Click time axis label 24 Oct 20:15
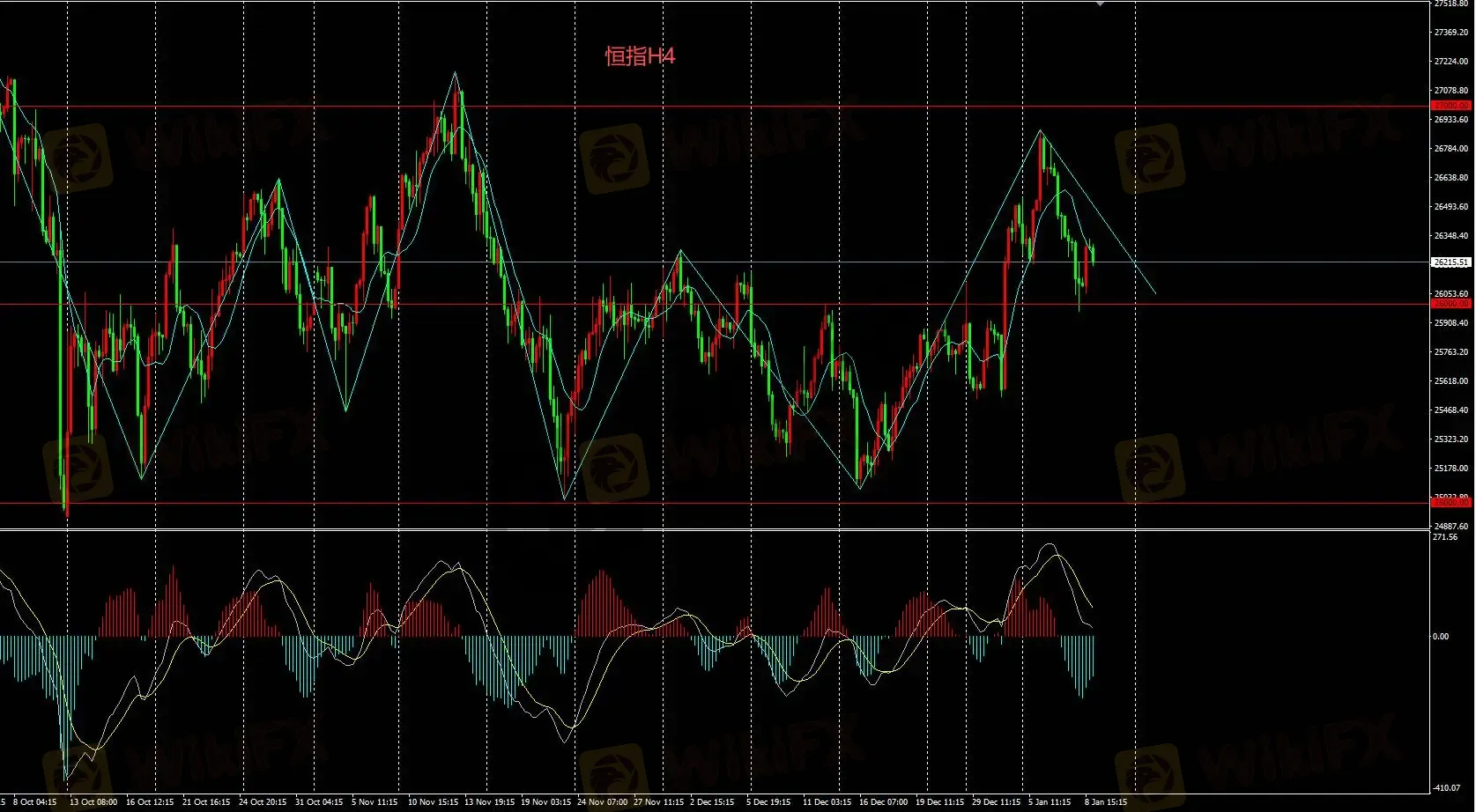 coord(263,802)
